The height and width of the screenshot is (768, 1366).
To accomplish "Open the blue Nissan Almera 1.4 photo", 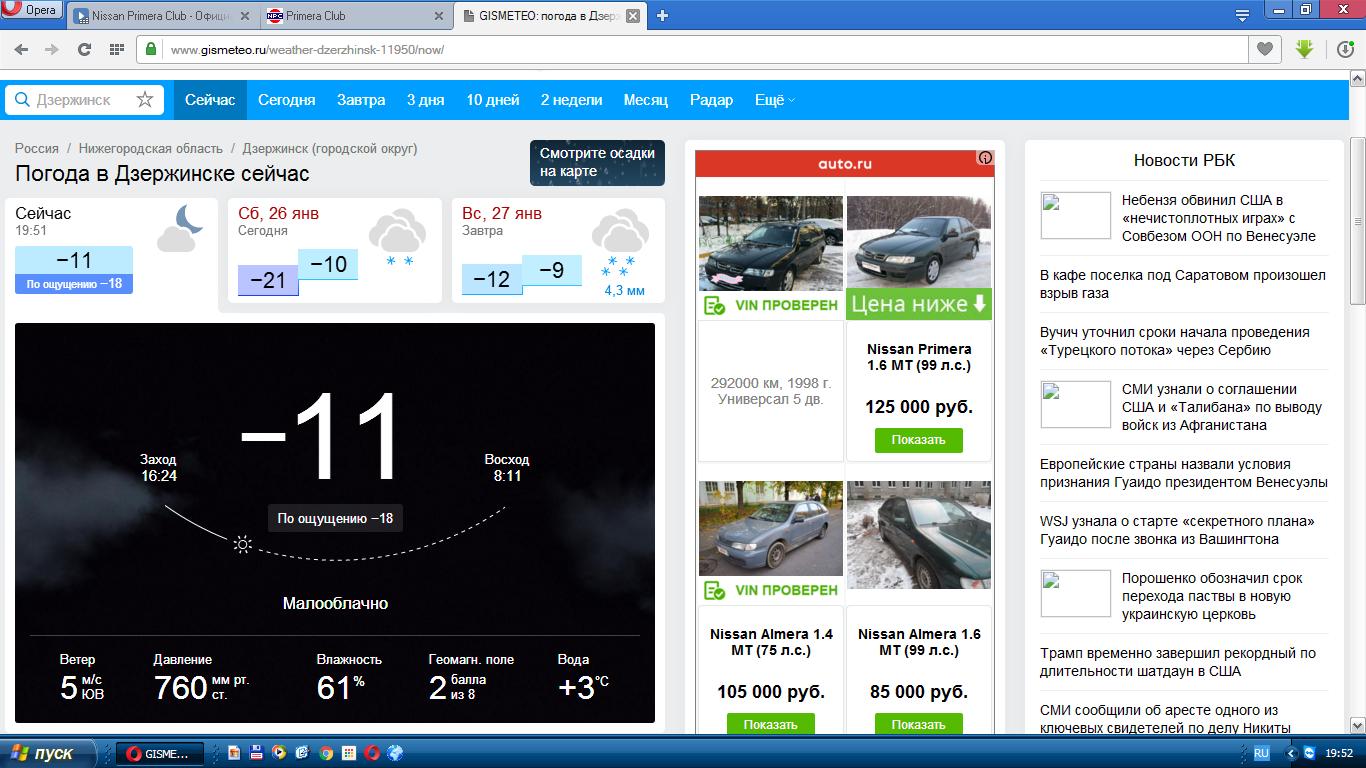I will pos(771,528).
